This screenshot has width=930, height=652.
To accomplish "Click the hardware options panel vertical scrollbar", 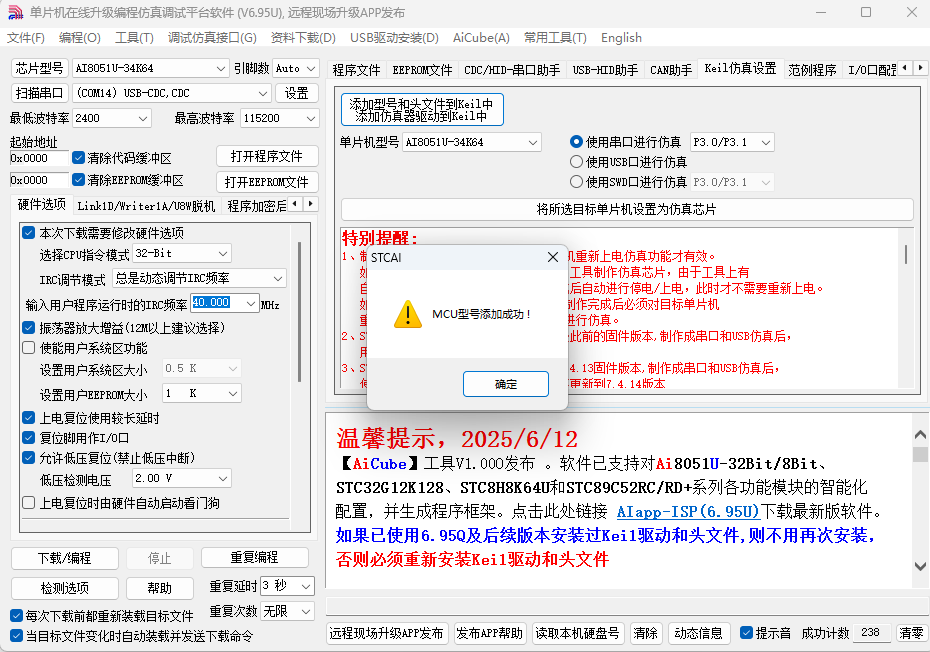I will click(300, 312).
